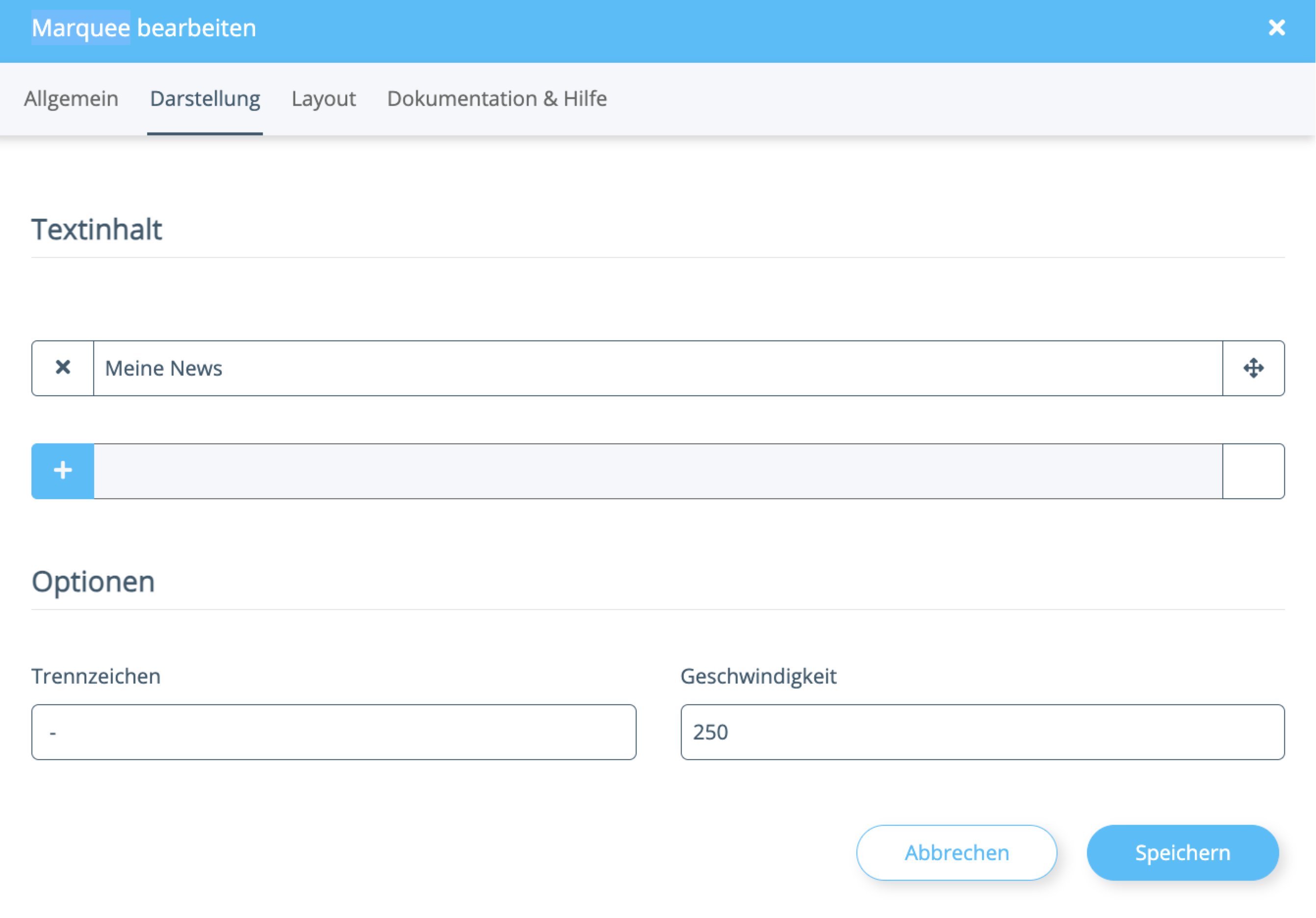Click the move handle for Meine News
The image size is (1316, 918).
pyautogui.click(x=1253, y=368)
